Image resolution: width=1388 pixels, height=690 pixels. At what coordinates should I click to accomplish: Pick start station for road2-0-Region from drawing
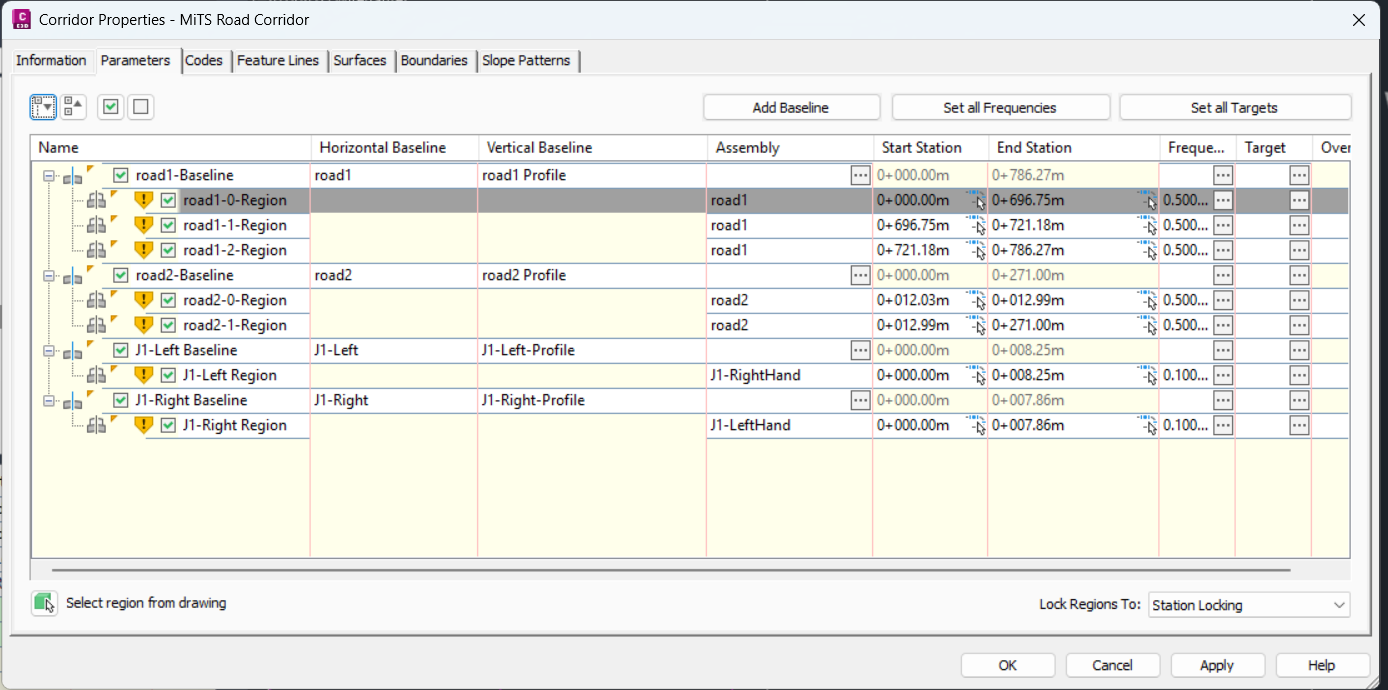(x=976, y=300)
